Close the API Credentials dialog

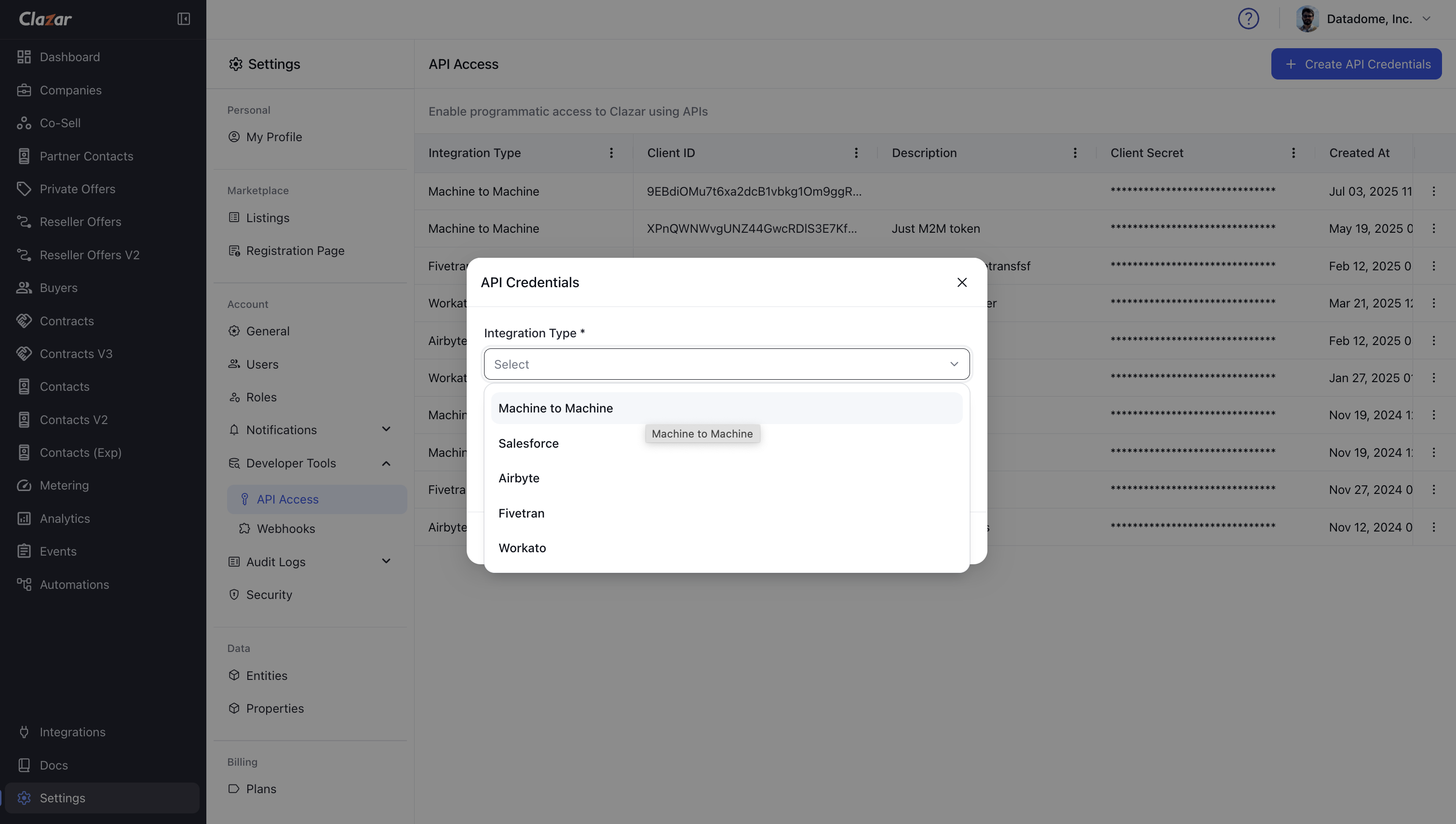tap(962, 282)
